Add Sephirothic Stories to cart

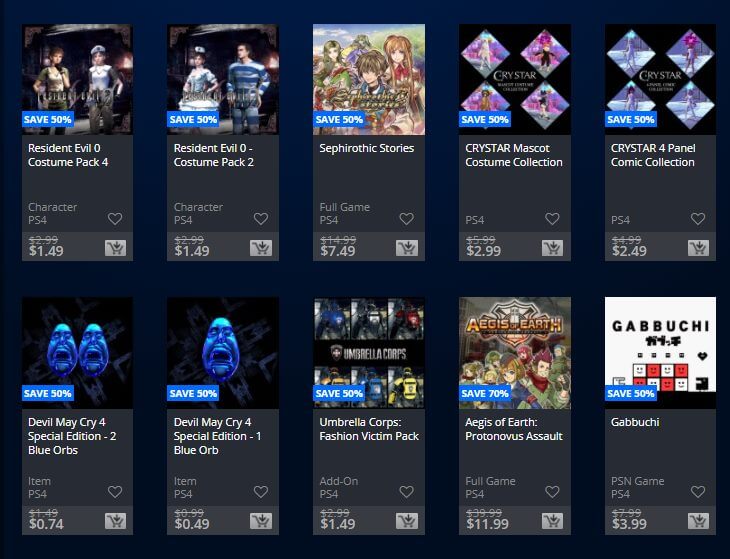click(x=406, y=248)
